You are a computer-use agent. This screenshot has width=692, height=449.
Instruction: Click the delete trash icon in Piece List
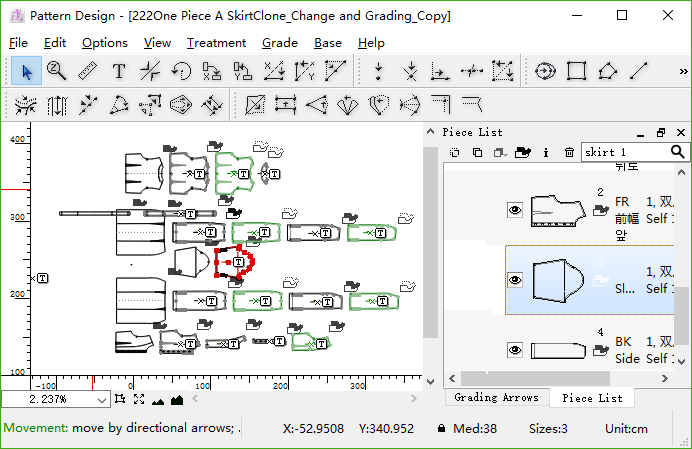click(569, 152)
